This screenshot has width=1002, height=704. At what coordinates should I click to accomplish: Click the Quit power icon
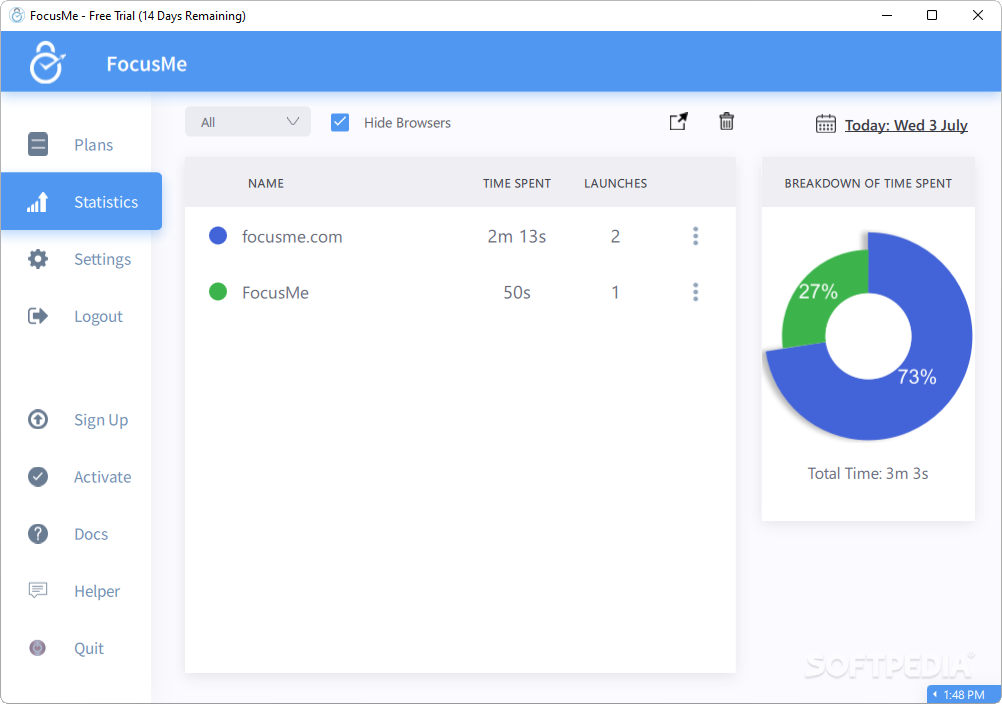pos(38,648)
